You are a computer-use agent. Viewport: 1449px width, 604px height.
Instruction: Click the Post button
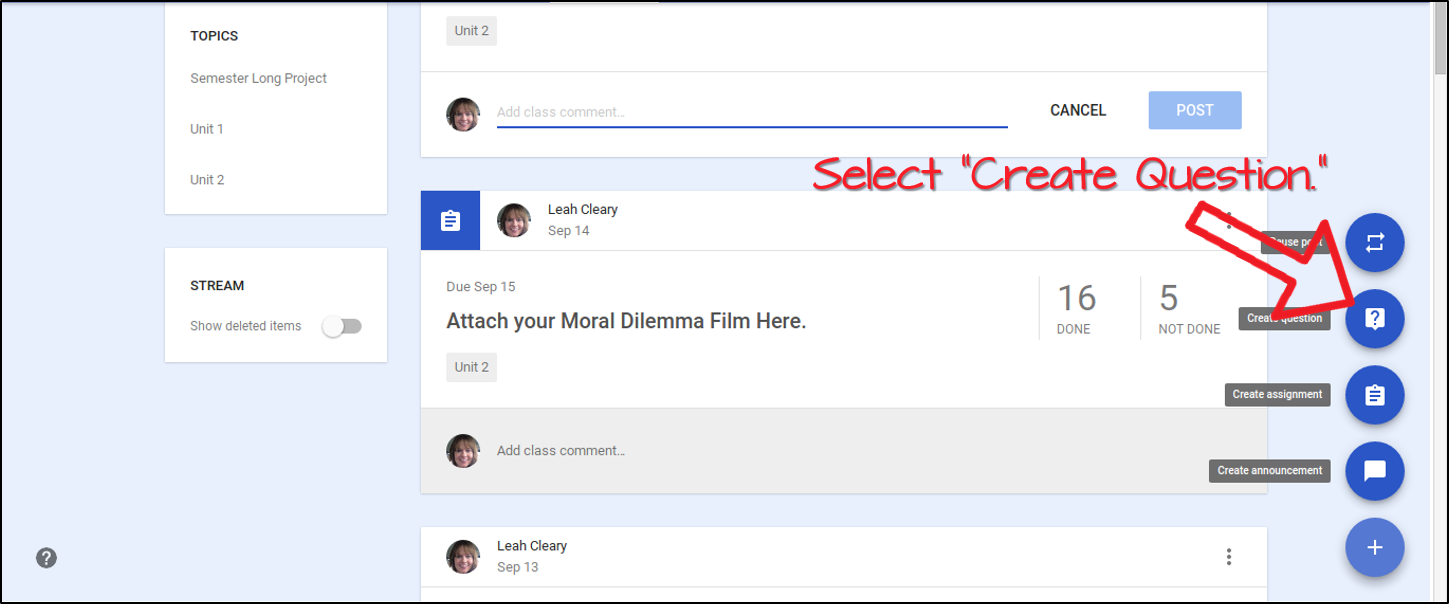pyautogui.click(x=1194, y=110)
